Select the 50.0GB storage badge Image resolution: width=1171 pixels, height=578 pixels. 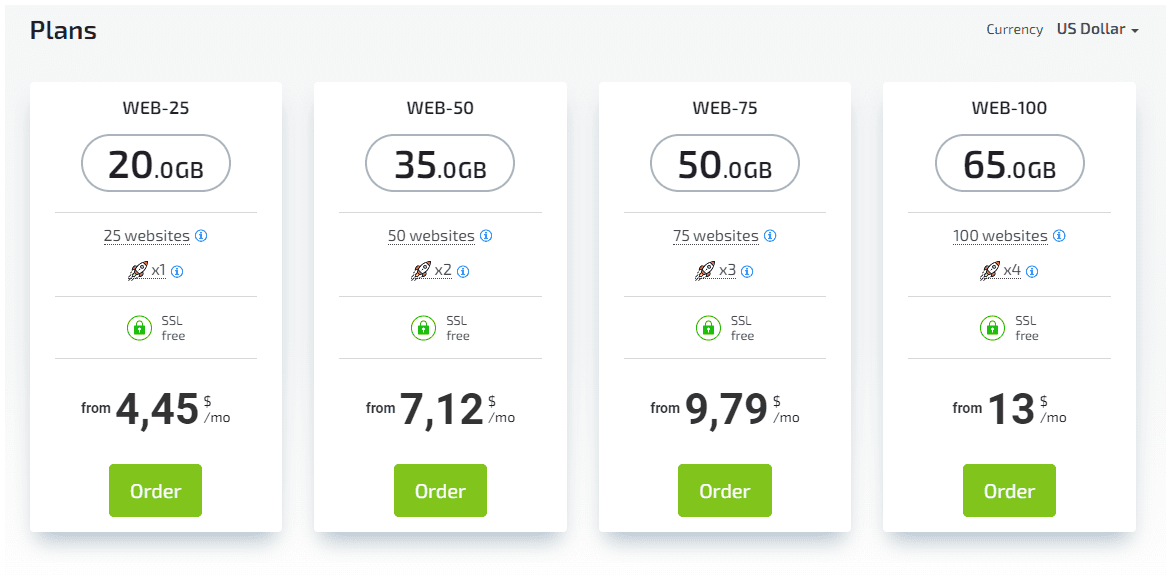tap(725, 164)
